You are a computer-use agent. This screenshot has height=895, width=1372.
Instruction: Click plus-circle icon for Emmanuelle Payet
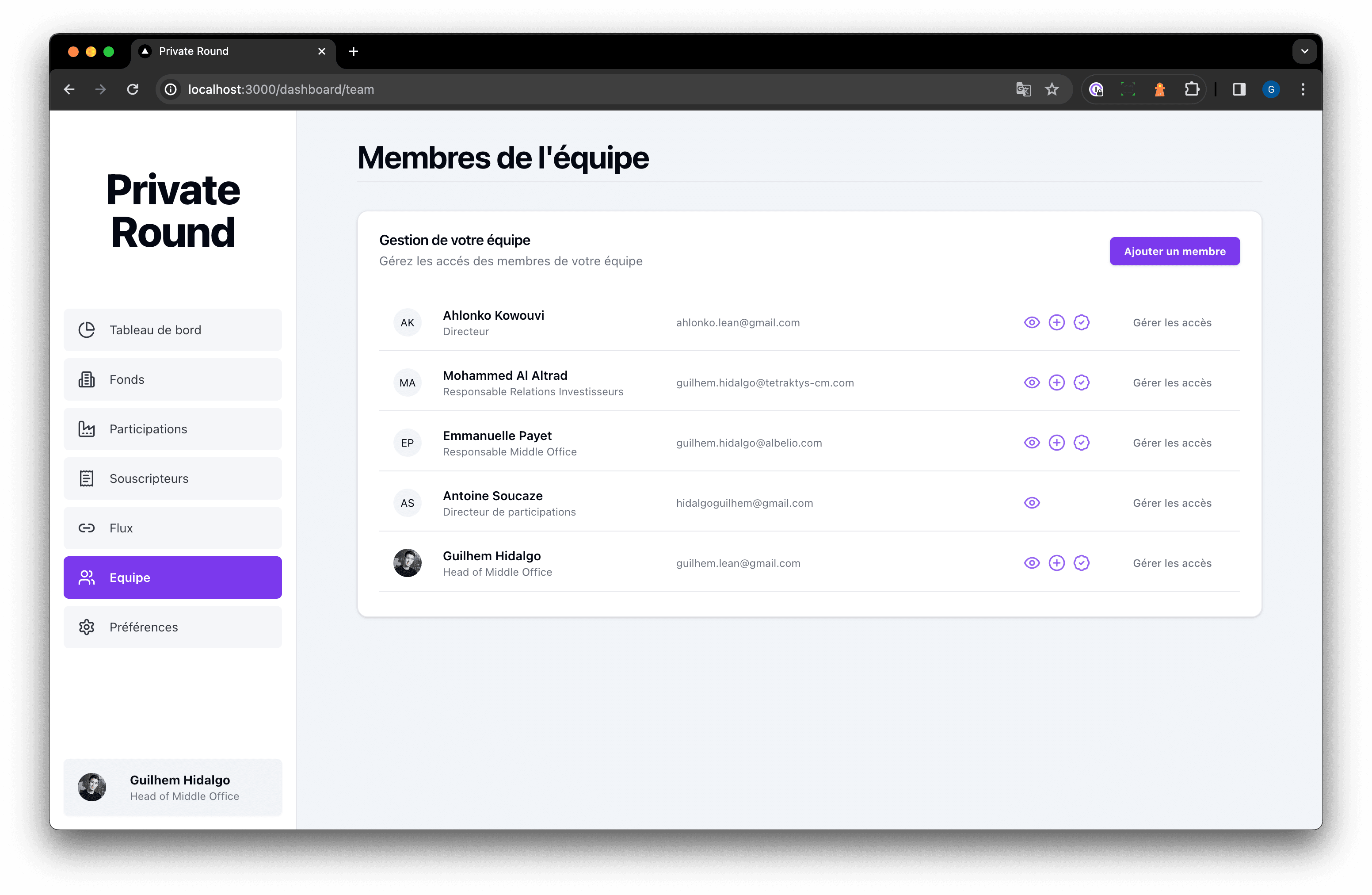[1057, 443]
